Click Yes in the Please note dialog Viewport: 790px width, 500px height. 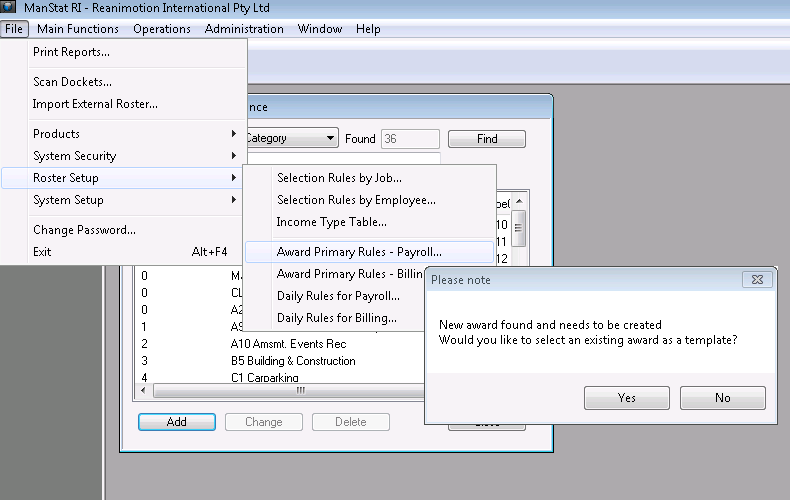click(x=627, y=398)
